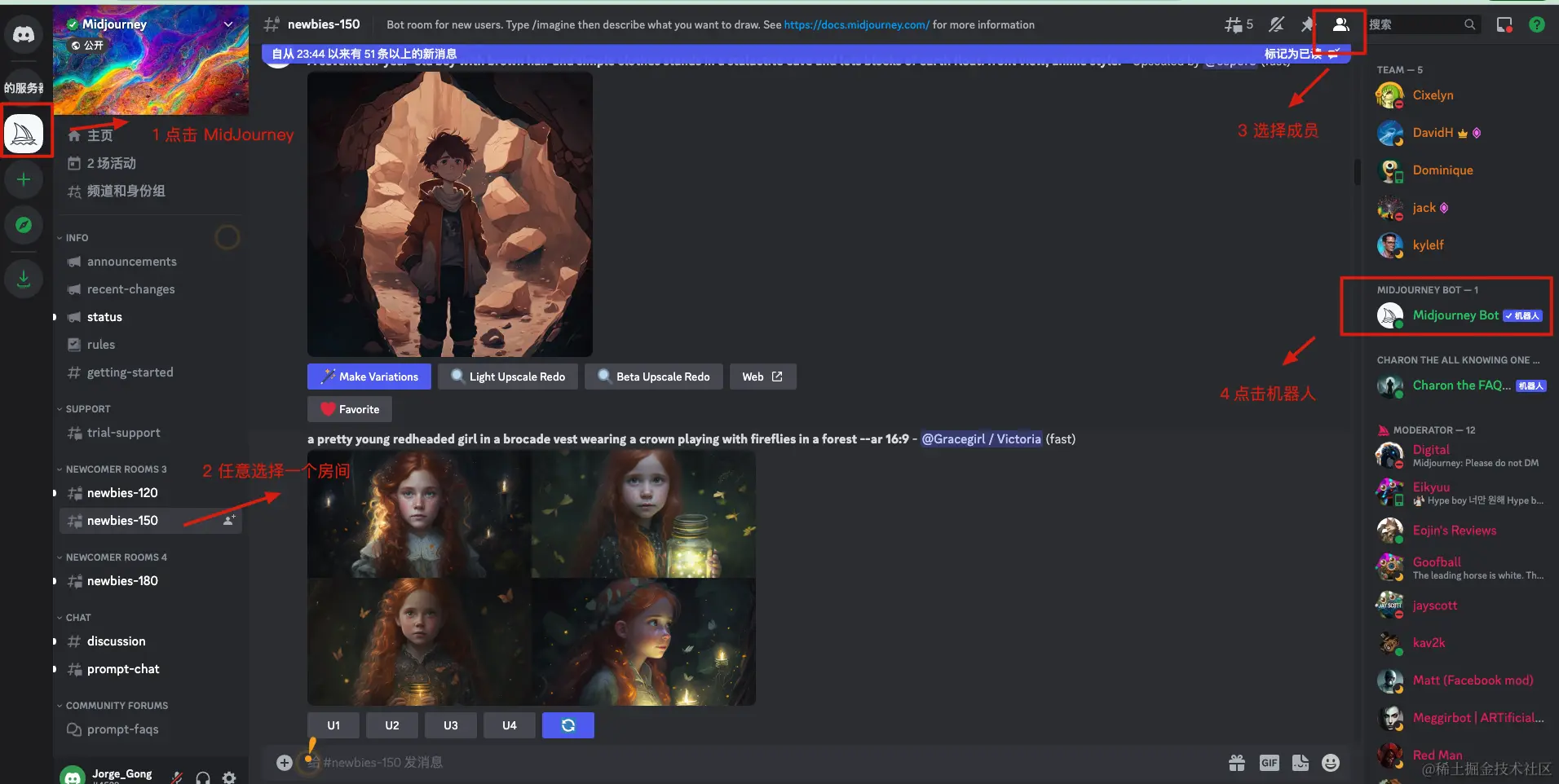Open the sticker picker icon
Viewport: 1559px width, 784px height.
click(x=1301, y=763)
